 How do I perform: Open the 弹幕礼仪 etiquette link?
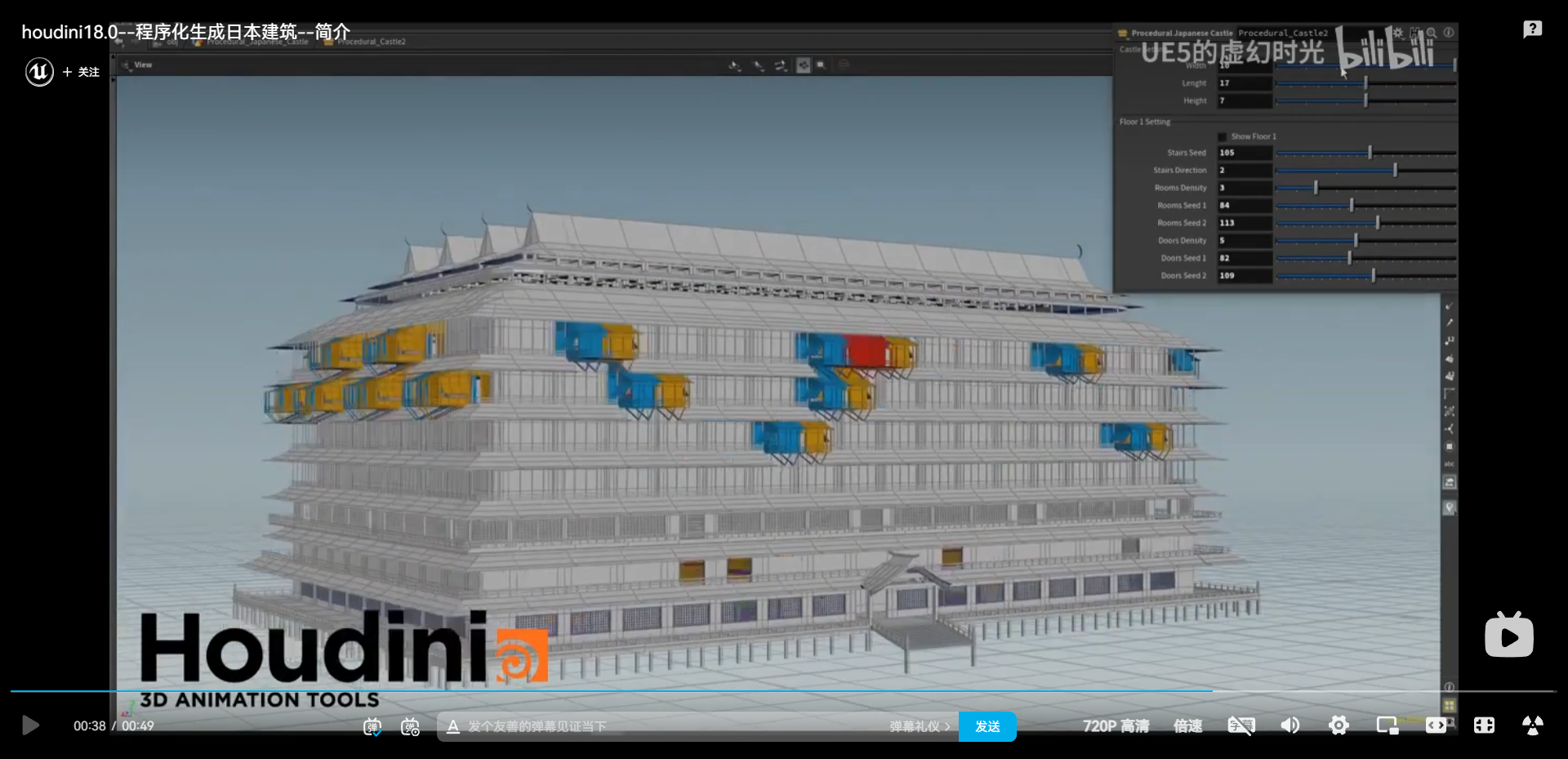click(x=920, y=726)
